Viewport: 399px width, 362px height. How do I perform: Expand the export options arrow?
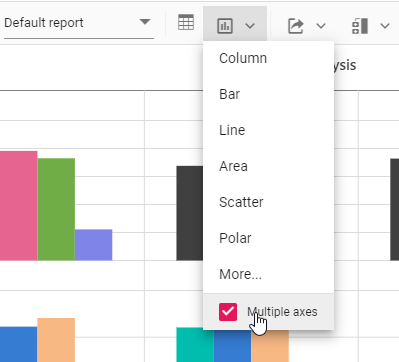pyautogui.click(x=321, y=26)
